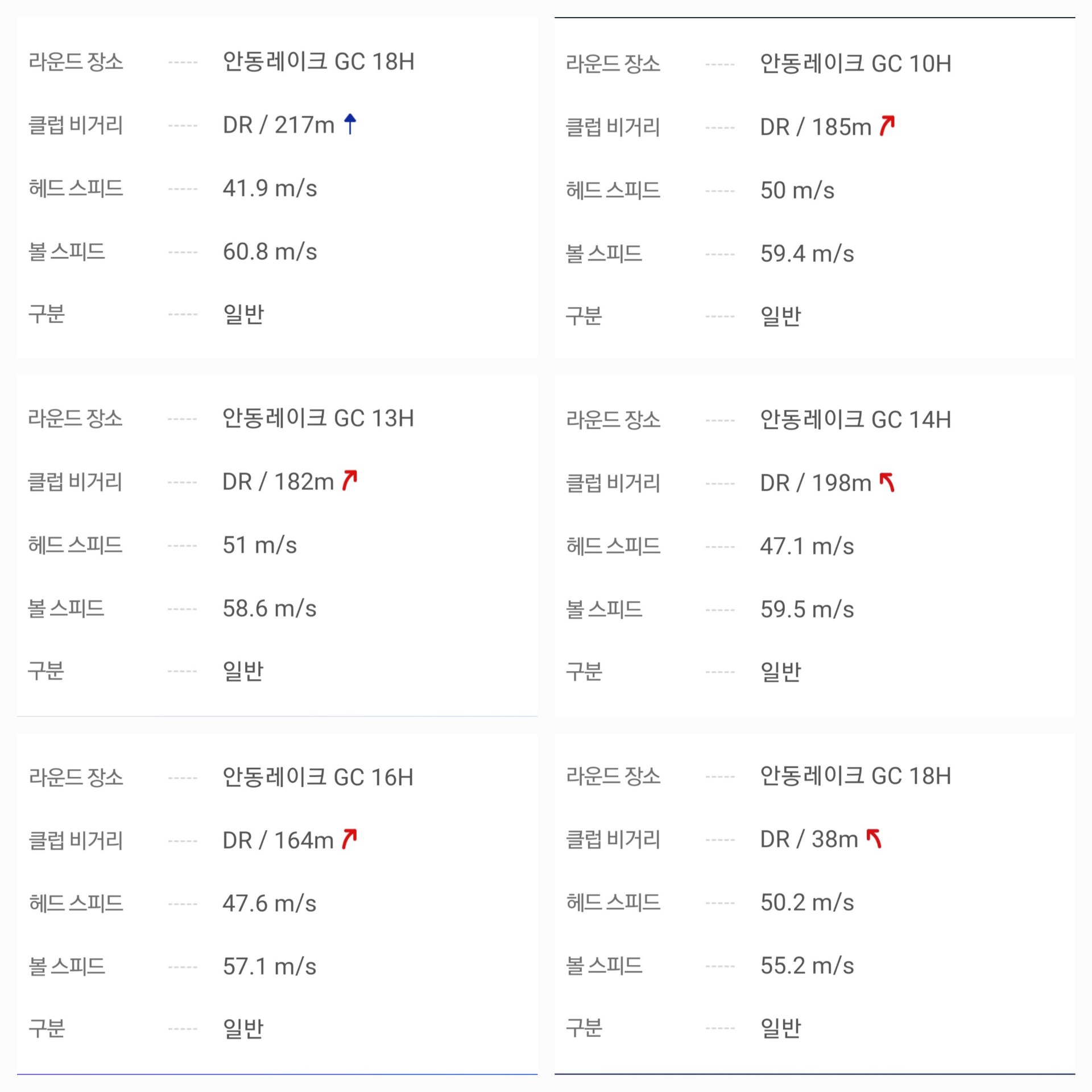1092x1092 pixels.
Task: Click the 60.8 m/s ball speed value
Action: 270,251
